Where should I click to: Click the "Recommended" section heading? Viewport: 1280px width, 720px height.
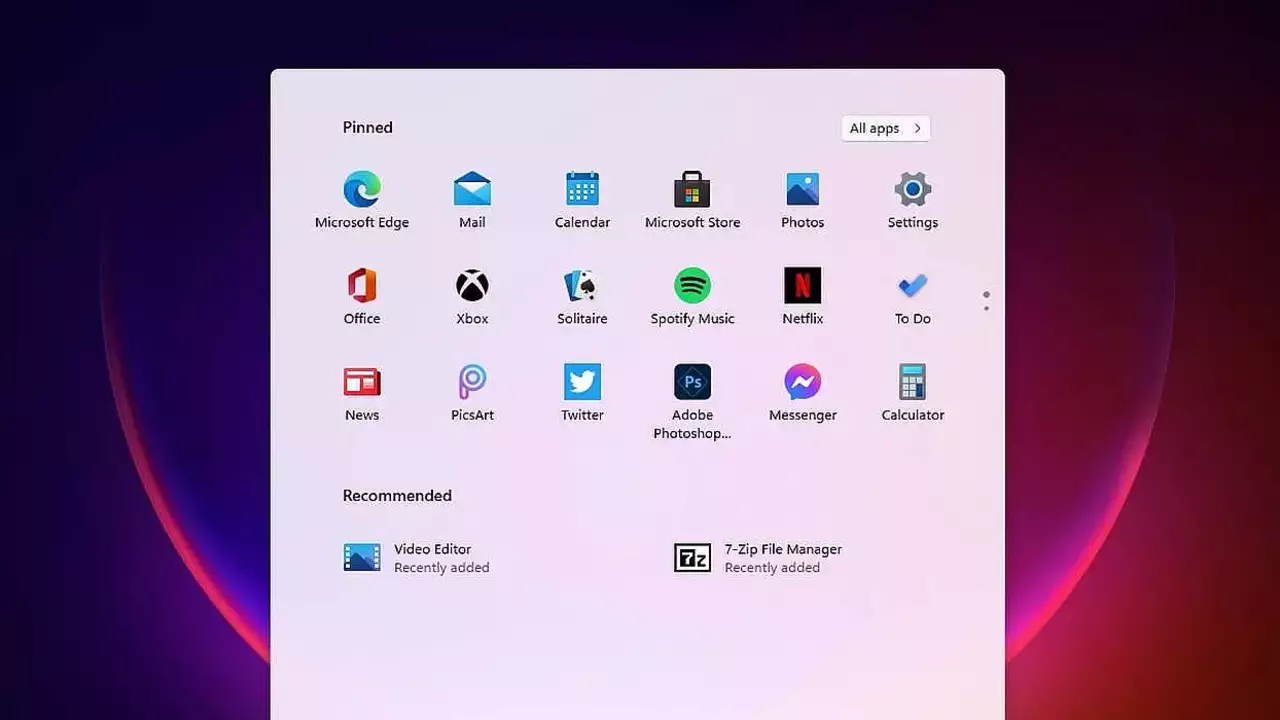point(397,495)
